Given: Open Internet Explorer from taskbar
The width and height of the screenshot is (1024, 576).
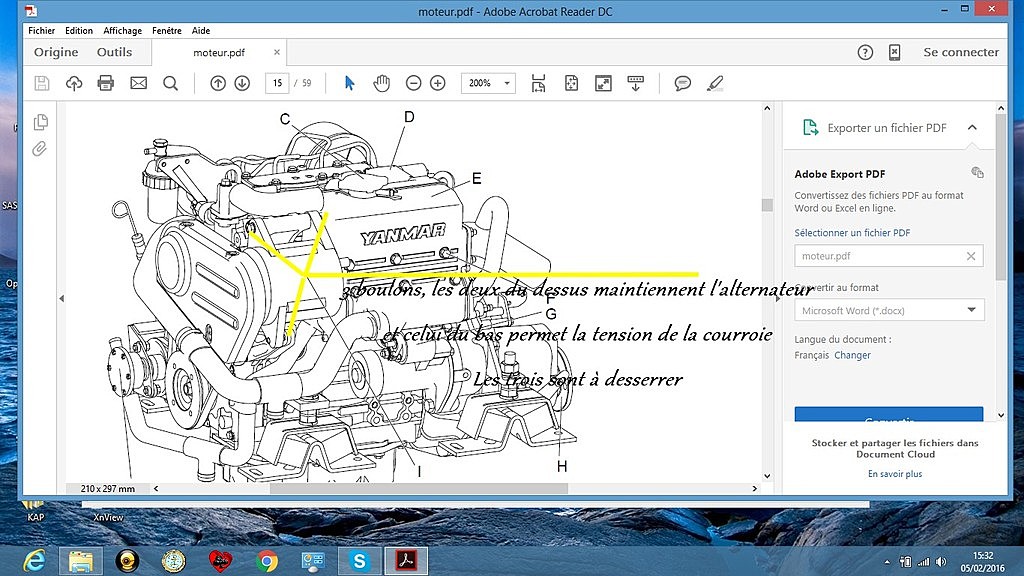Looking at the screenshot, I should (x=34, y=561).
